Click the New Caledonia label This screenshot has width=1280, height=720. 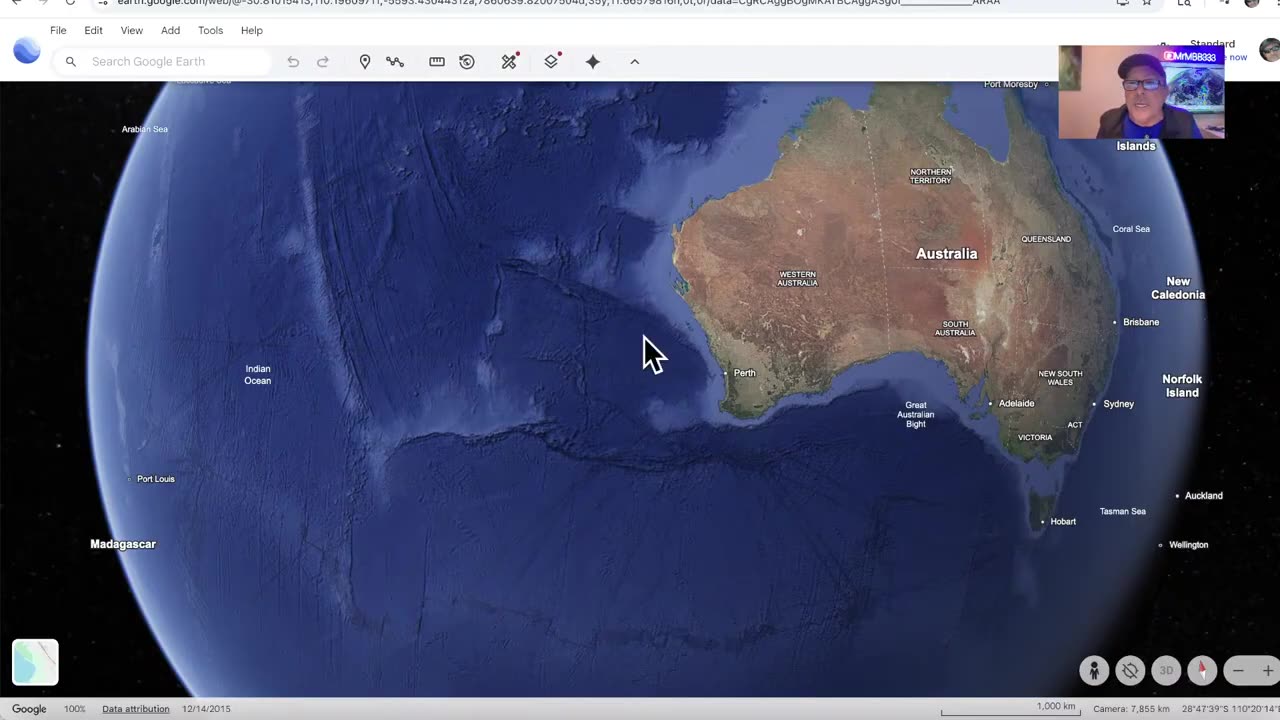point(1178,288)
